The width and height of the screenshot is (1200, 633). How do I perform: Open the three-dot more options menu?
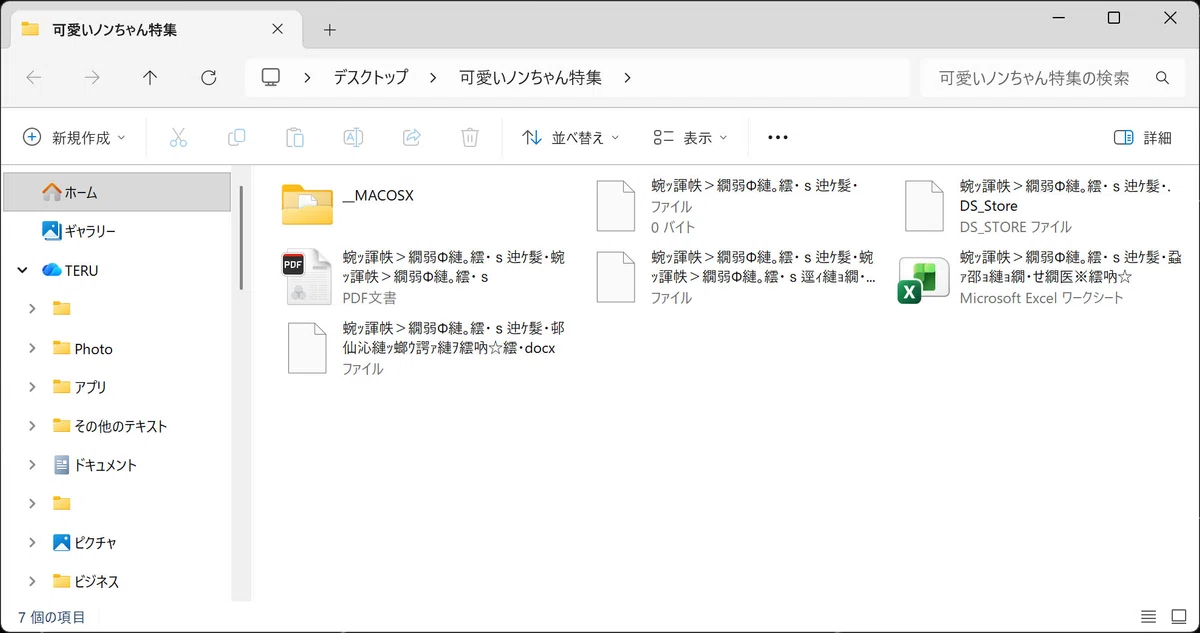tap(778, 138)
